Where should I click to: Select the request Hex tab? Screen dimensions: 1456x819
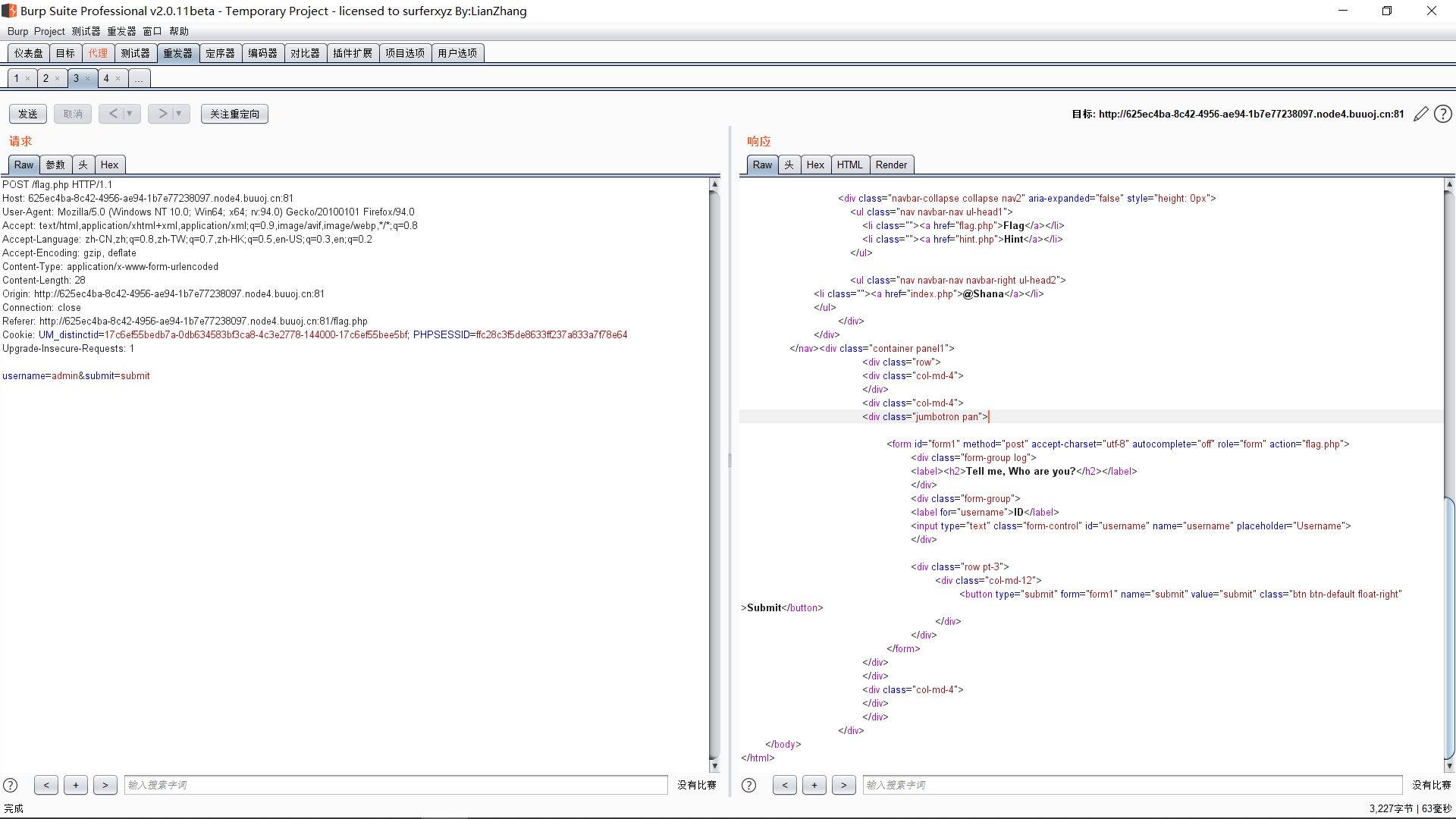click(x=109, y=165)
